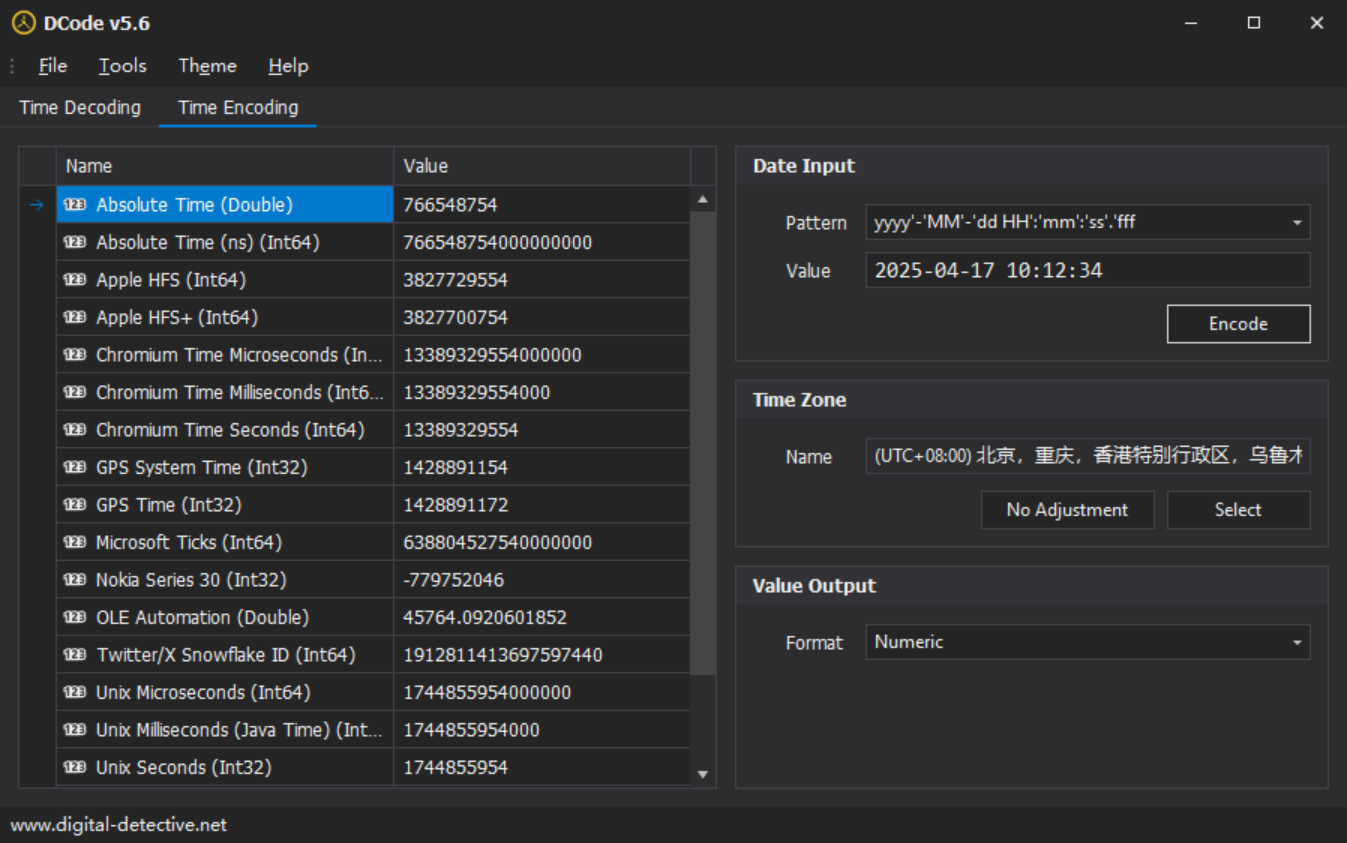Click the numeric icon beside Apple HFS (Int64)

pos(75,280)
